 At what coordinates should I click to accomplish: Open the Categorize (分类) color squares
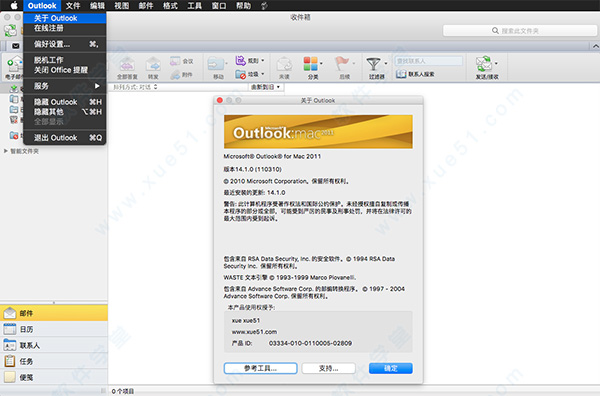(310, 64)
